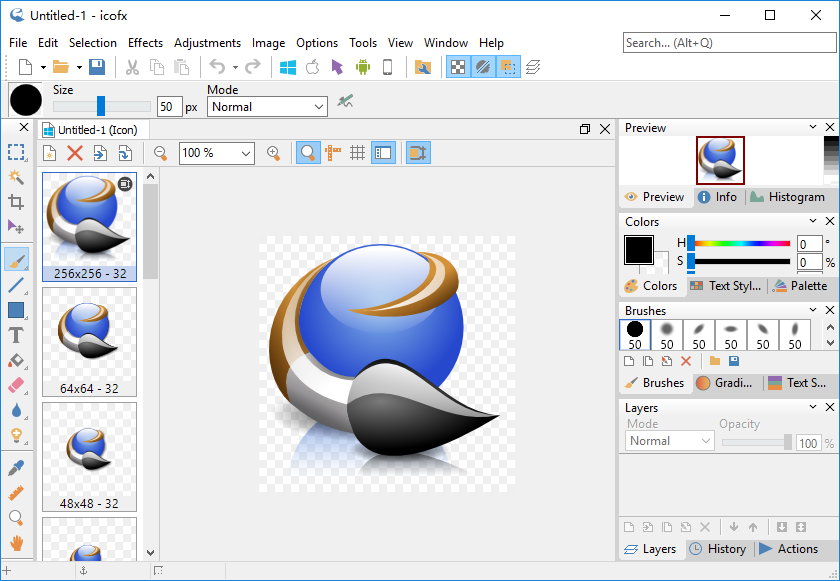840x581 pixels.
Task: Select the Dodge lightbulb tool
Action: click(x=16, y=435)
